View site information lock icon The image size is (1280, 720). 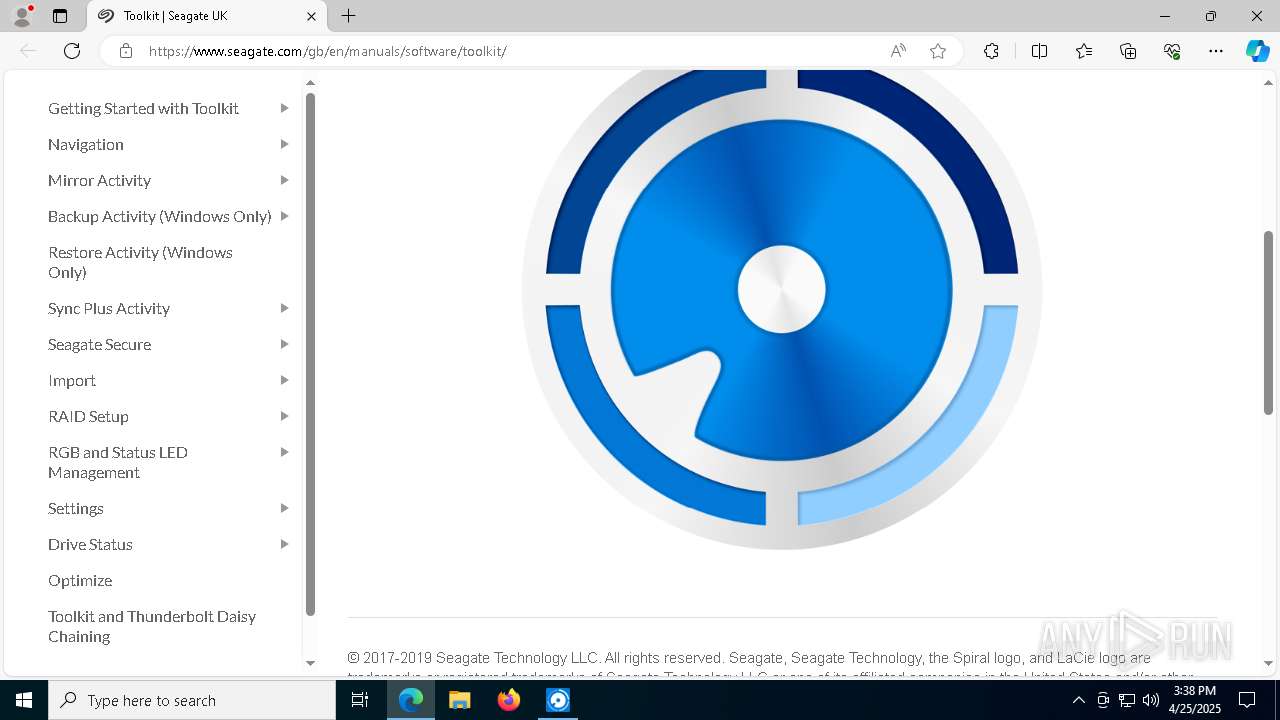126,51
